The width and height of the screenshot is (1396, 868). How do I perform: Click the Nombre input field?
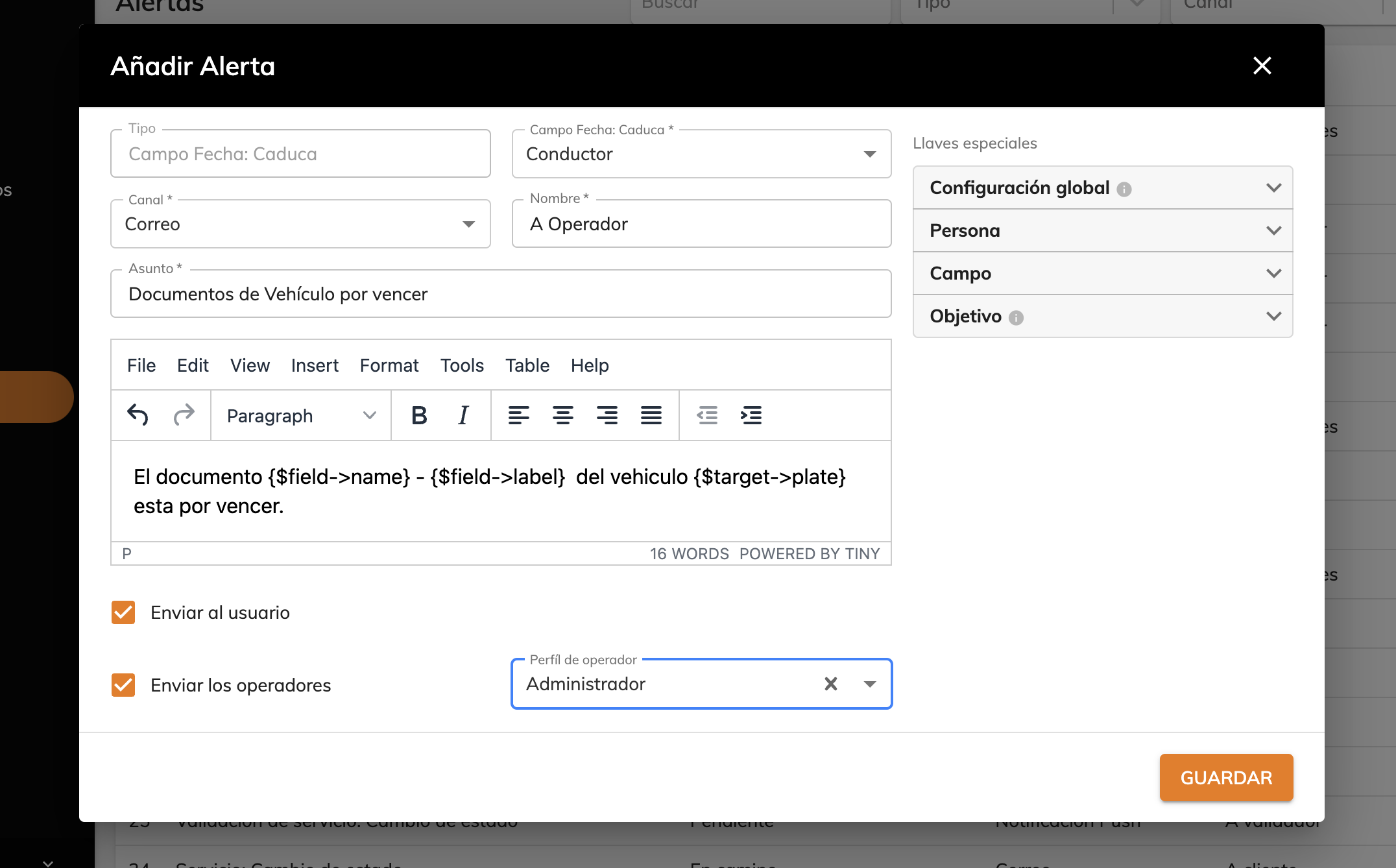[x=701, y=224]
